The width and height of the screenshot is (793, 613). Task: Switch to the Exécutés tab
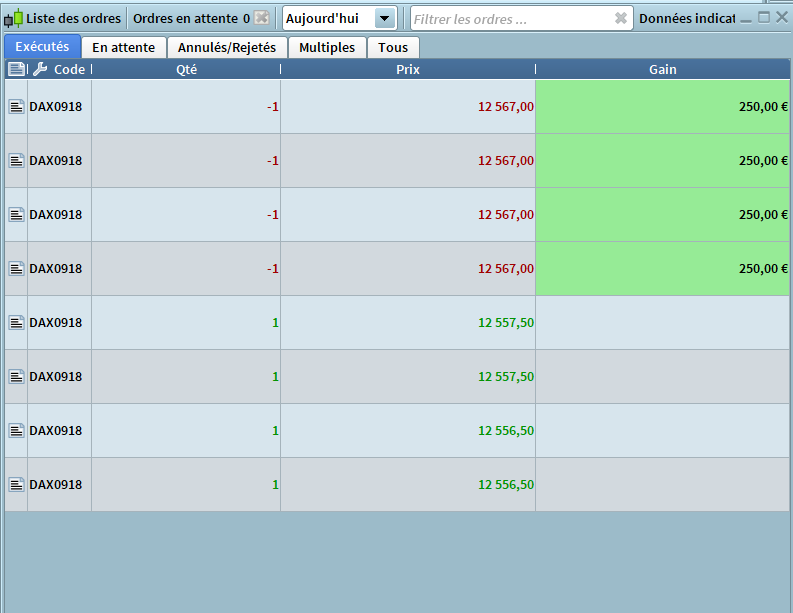tap(42, 47)
